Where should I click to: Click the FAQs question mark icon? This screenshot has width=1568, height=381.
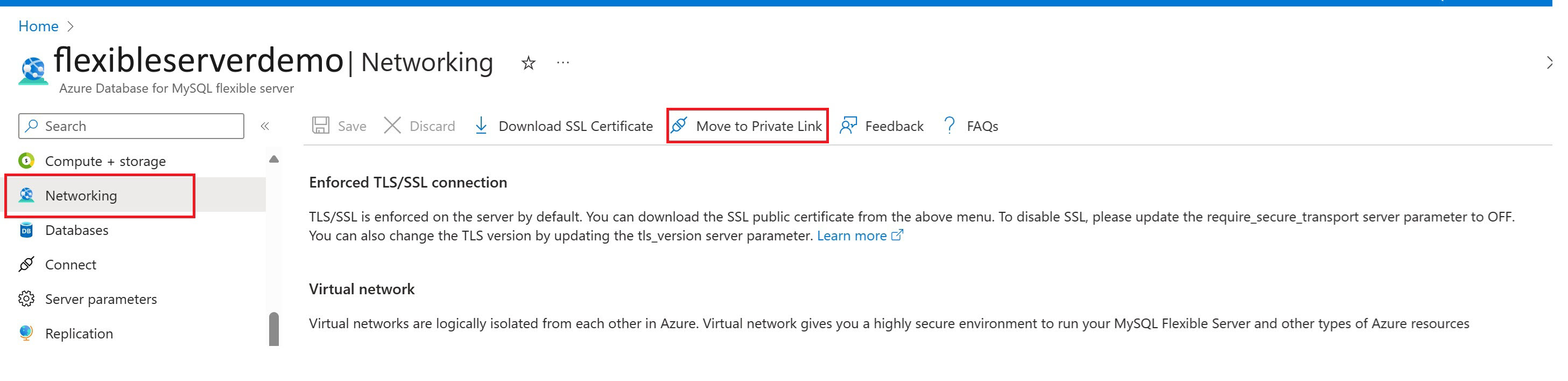point(950,126)
